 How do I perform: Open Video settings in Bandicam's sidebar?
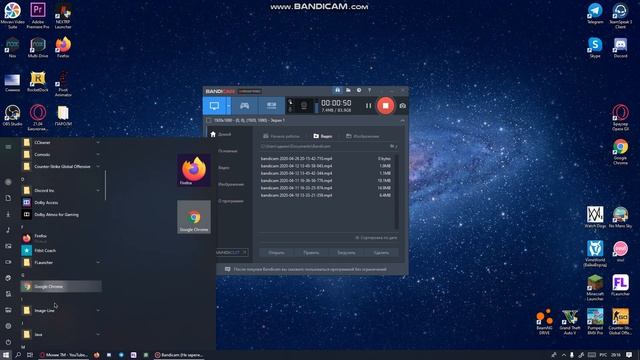[224, 168]
